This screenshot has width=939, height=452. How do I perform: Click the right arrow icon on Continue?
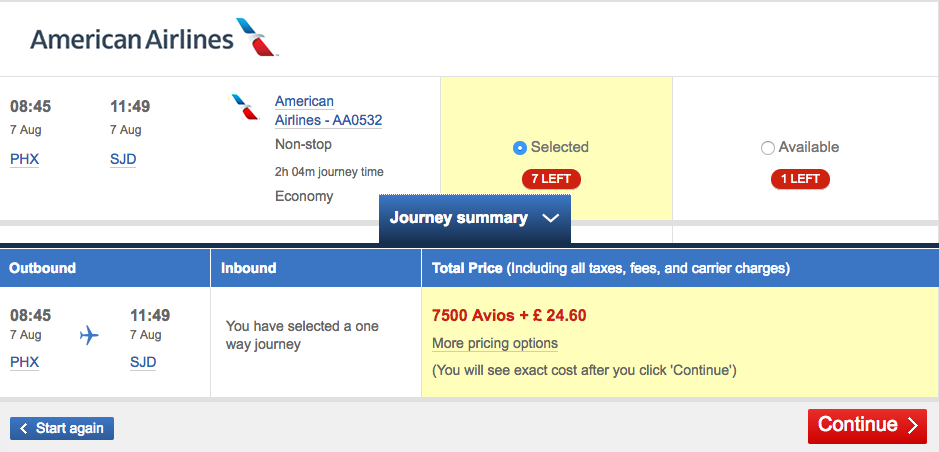point(912,426)
